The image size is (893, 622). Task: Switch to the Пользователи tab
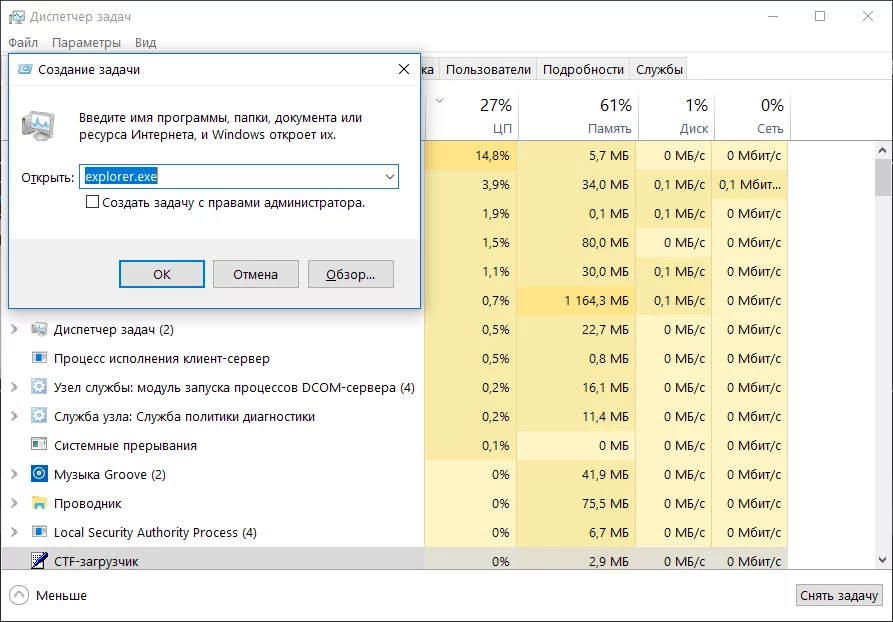(488, 69)
